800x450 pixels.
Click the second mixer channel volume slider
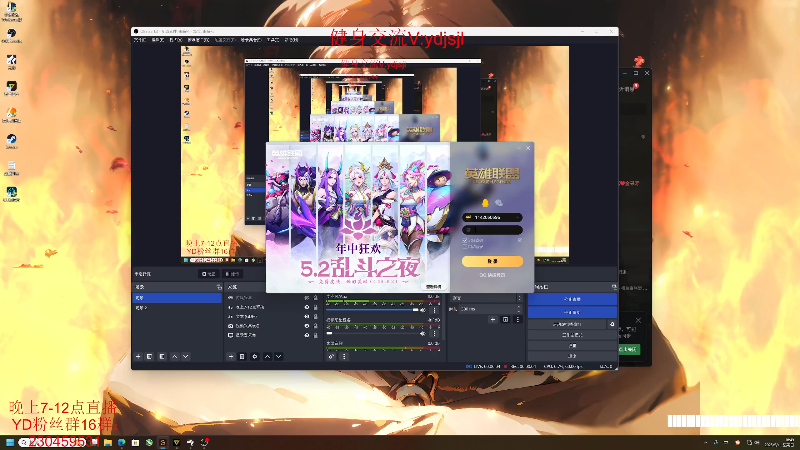[372, 333]
